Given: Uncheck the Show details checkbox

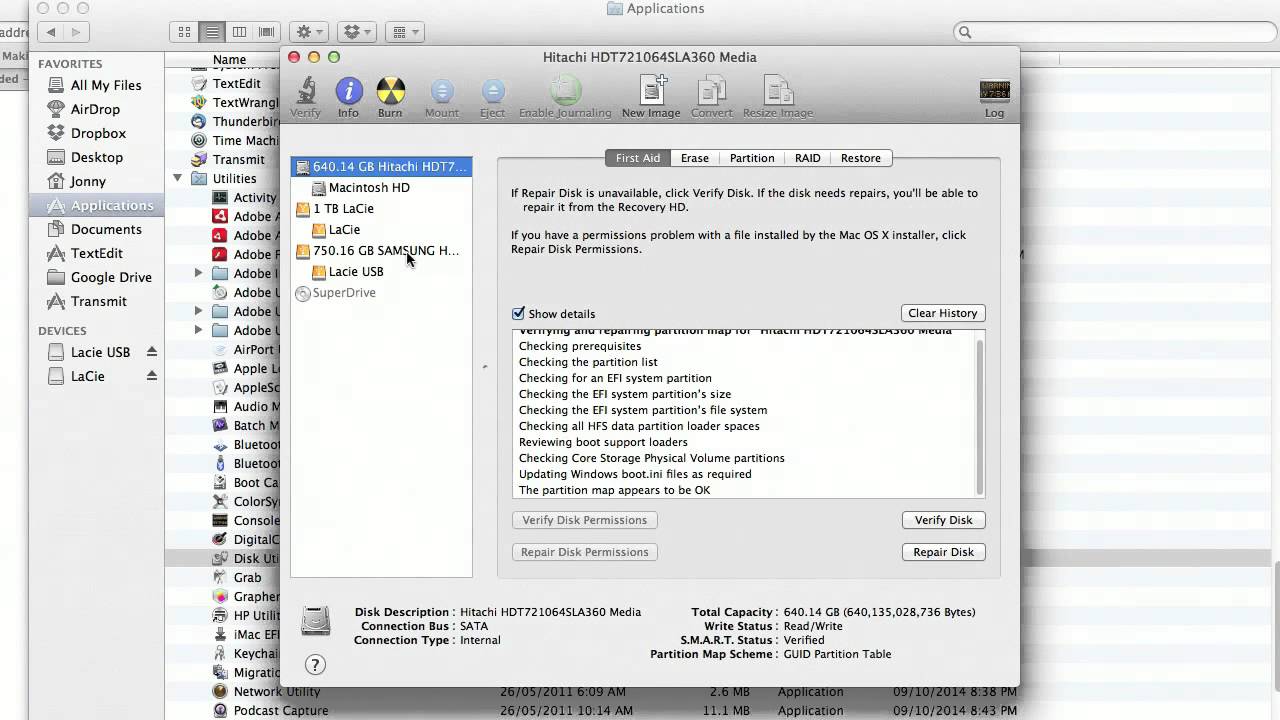Looking at the screenshot, I should coord(518,314).
